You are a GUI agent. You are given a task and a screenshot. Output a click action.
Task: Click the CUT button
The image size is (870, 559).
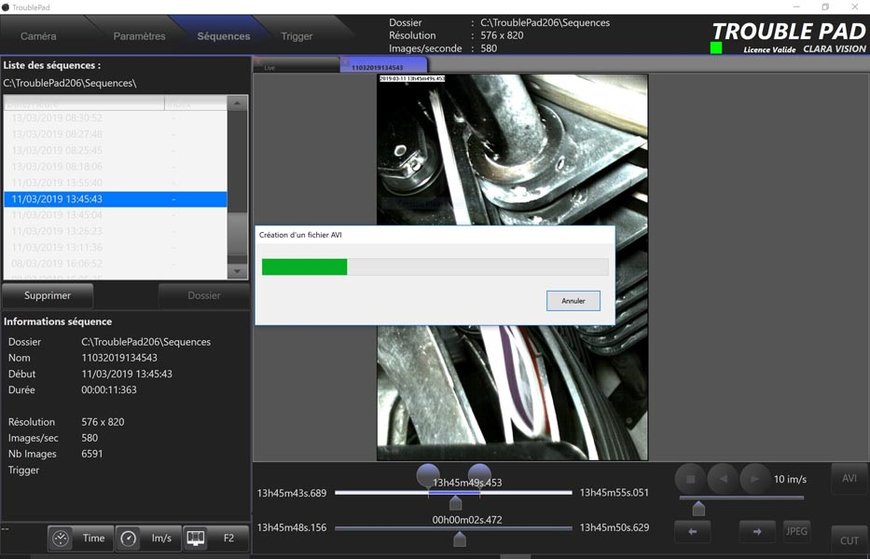(849, 540)
